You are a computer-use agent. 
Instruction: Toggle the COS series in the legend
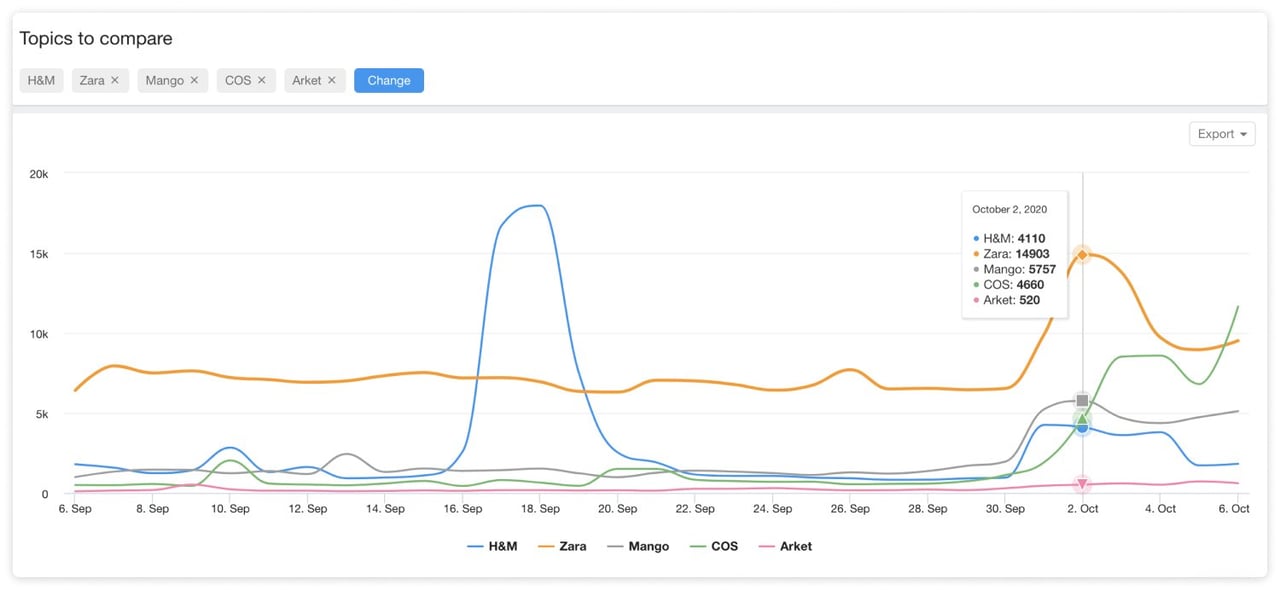pyautogui.click(x=724, y=546)
